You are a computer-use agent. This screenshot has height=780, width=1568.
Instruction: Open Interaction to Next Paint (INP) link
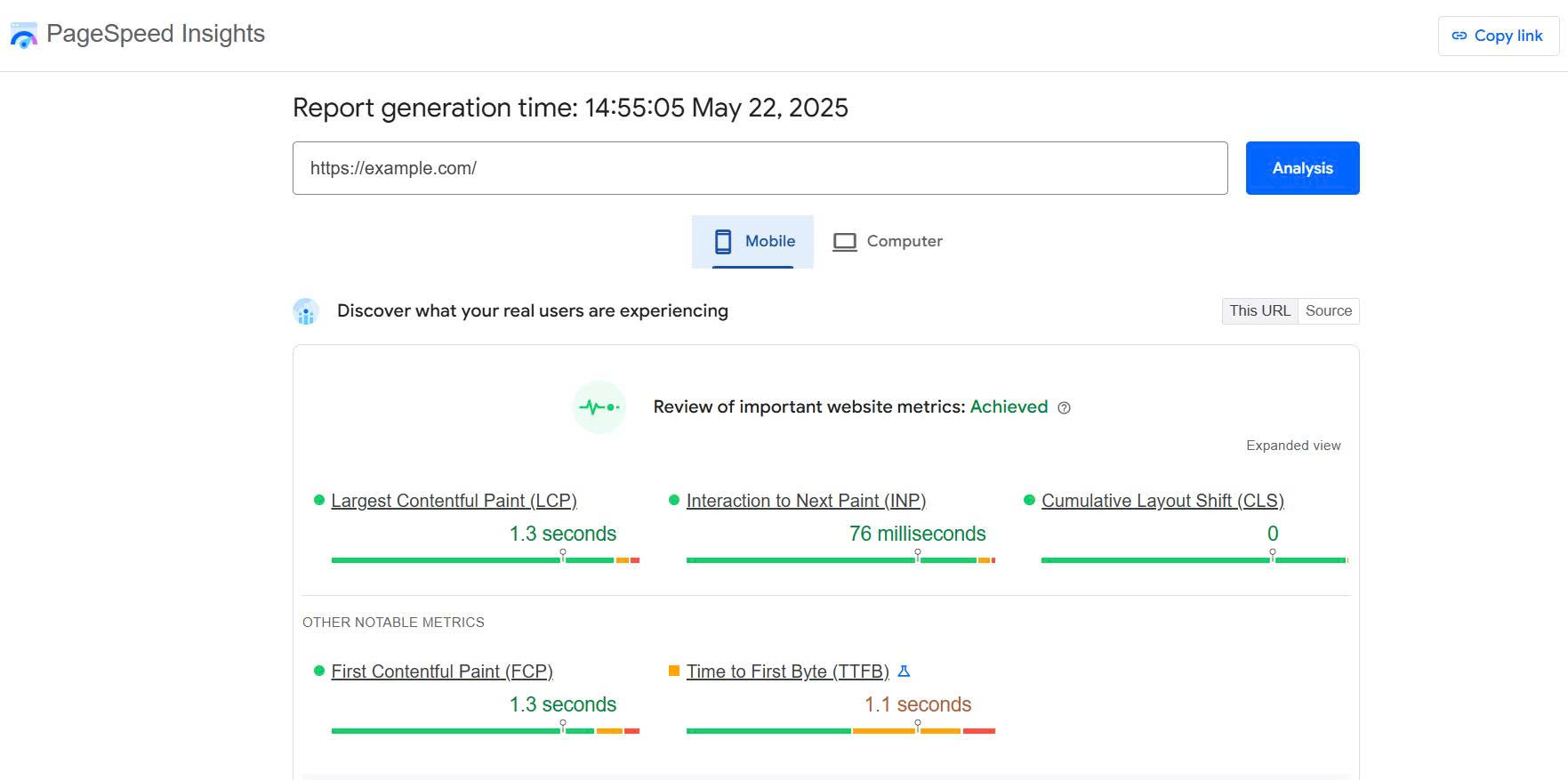pos(806,501)
